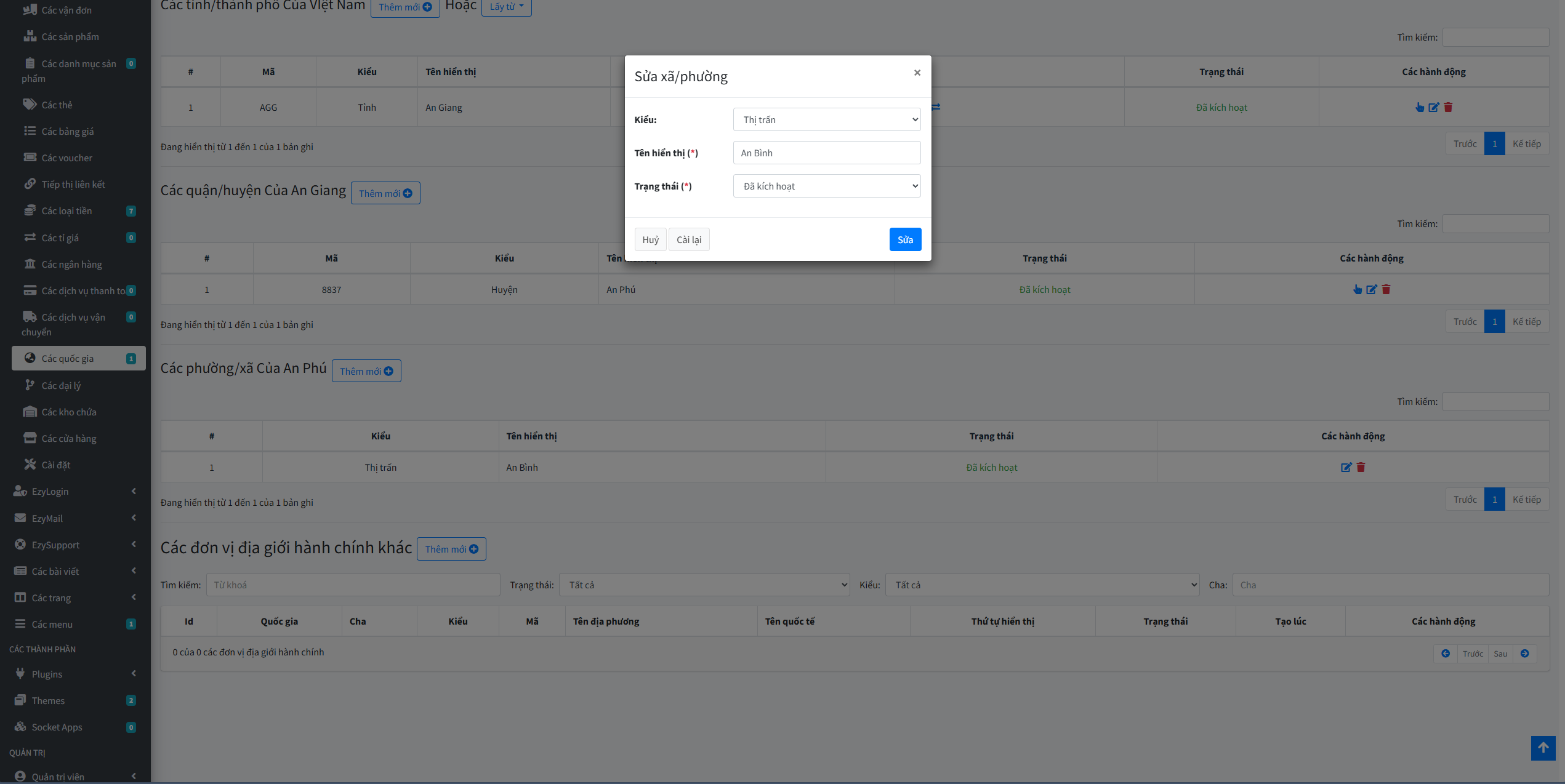Open the Kiểu dropdown in the dialog
The image size is (1565, 784).
[827, 119]
